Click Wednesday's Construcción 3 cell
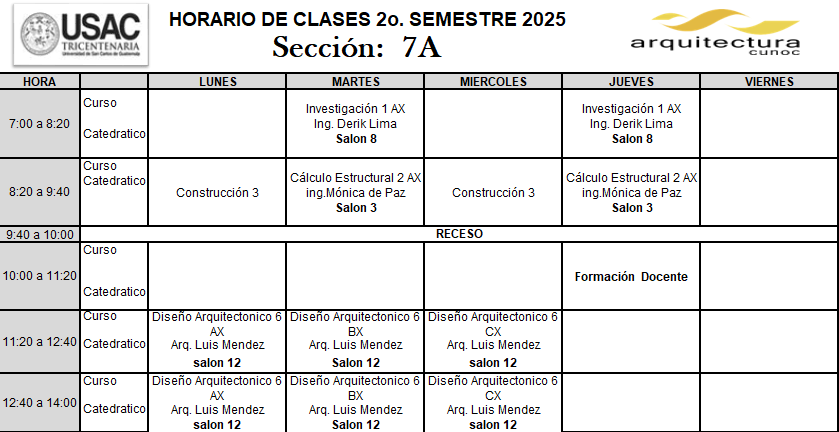839x432 pixels. pos(493,192)
